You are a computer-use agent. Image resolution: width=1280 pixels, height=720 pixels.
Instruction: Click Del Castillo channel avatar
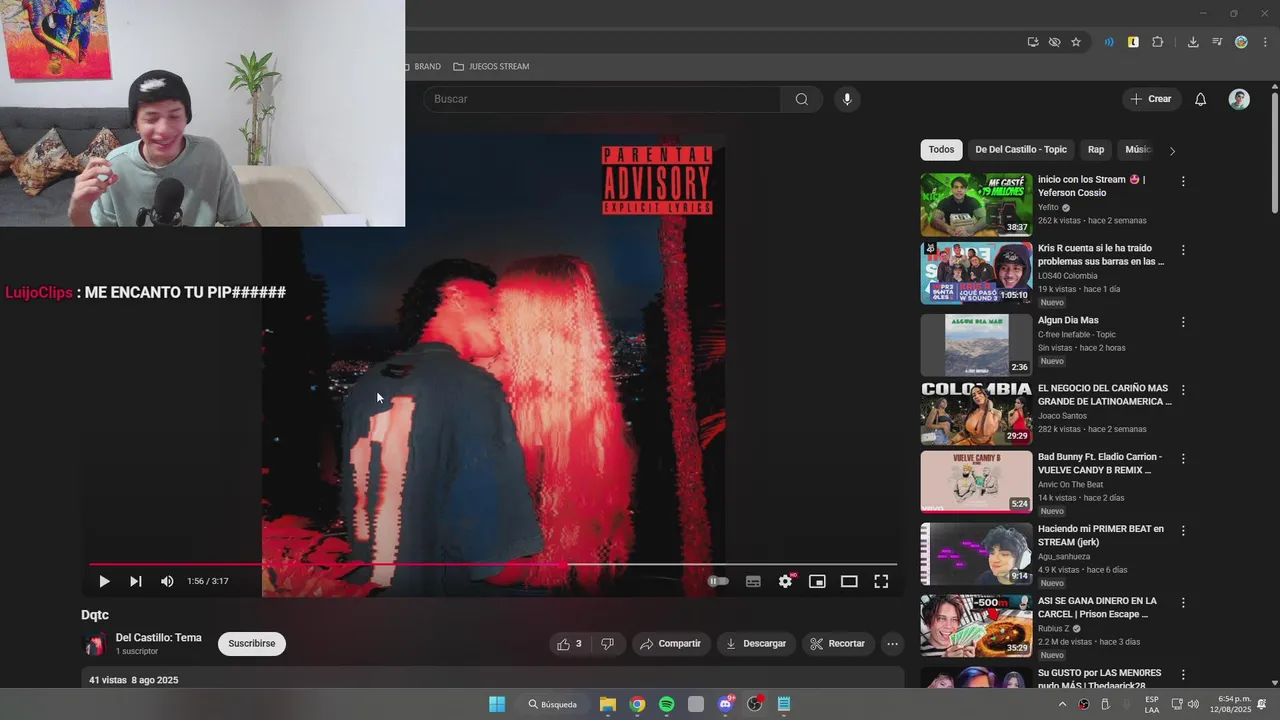95,644
